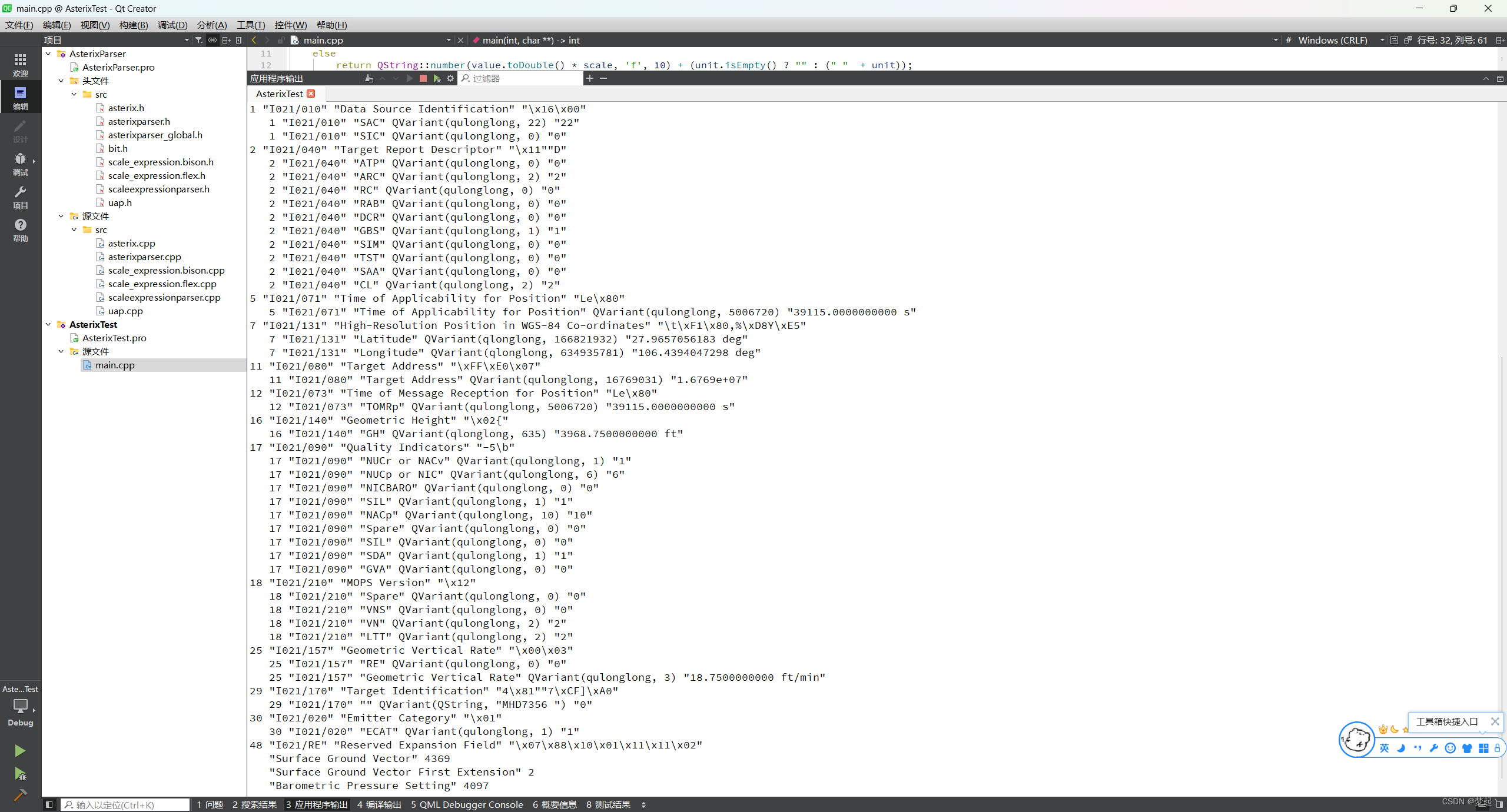The image size is (1507, 812).
Task: Click the Build hammer icon
Action: tap(20, 795)
